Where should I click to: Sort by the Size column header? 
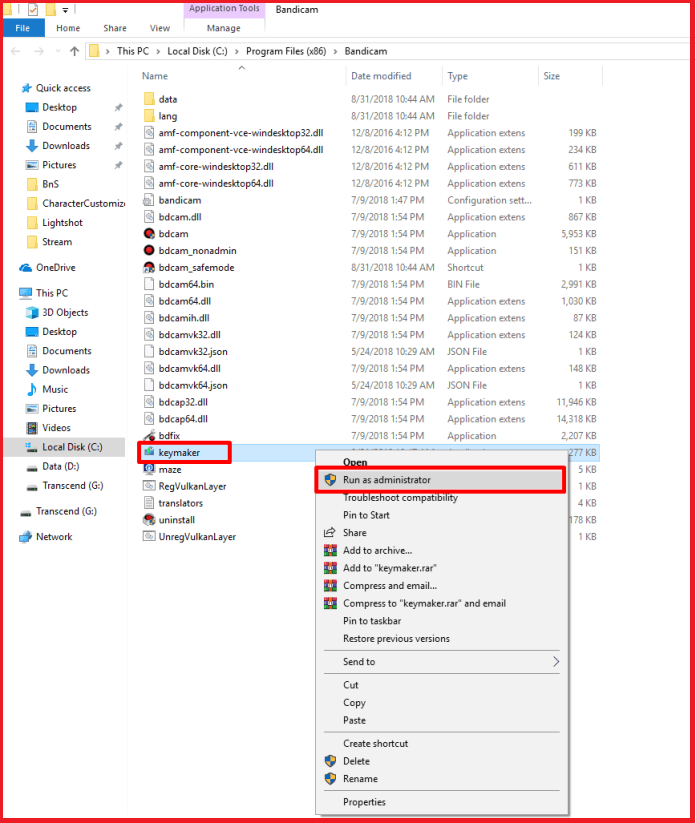point(552,76)
